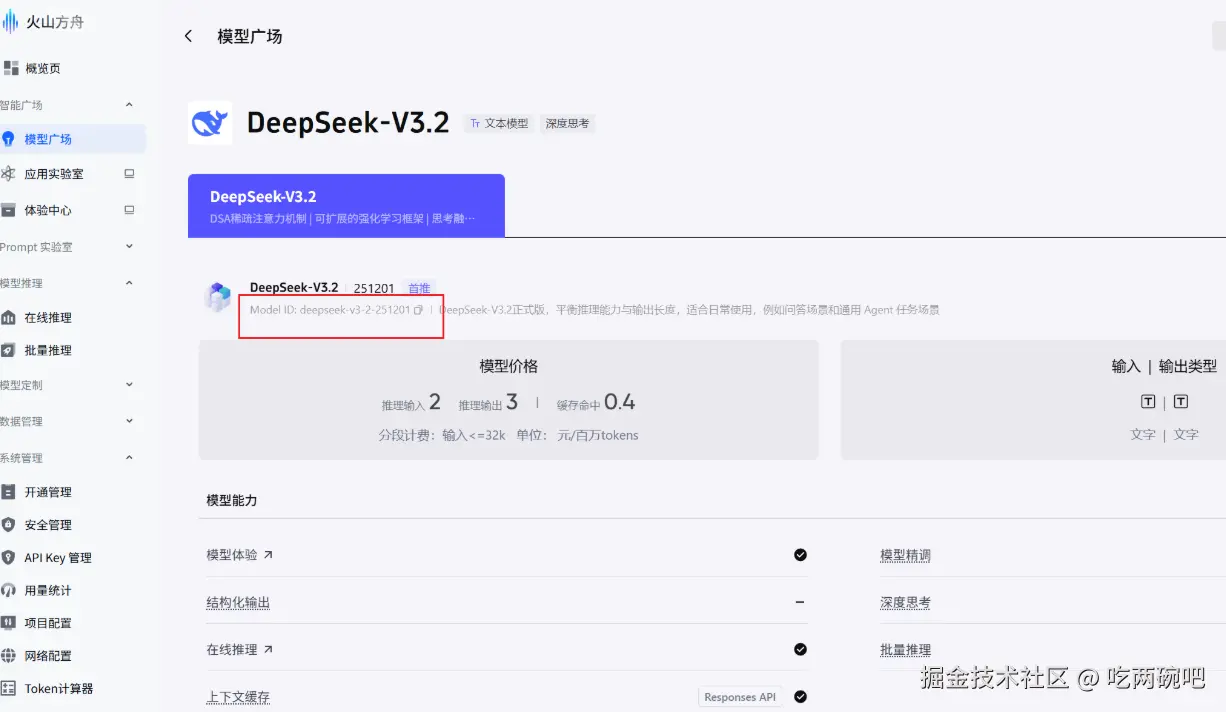The image size is (1226, 712).
Task: Open the 概览页 sidebar icon
Action: click(10, 68)
